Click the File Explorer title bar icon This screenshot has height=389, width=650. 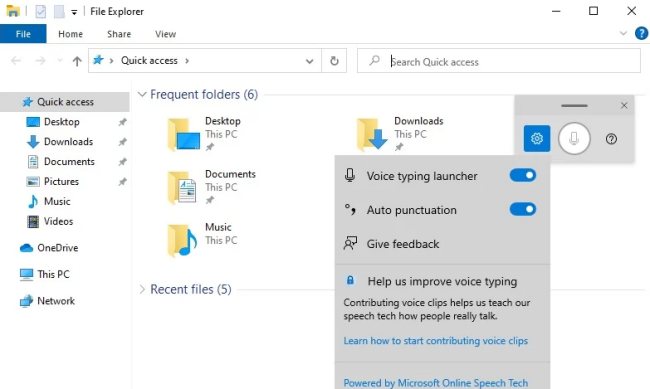pyautogui.click(x=13, y=11)
